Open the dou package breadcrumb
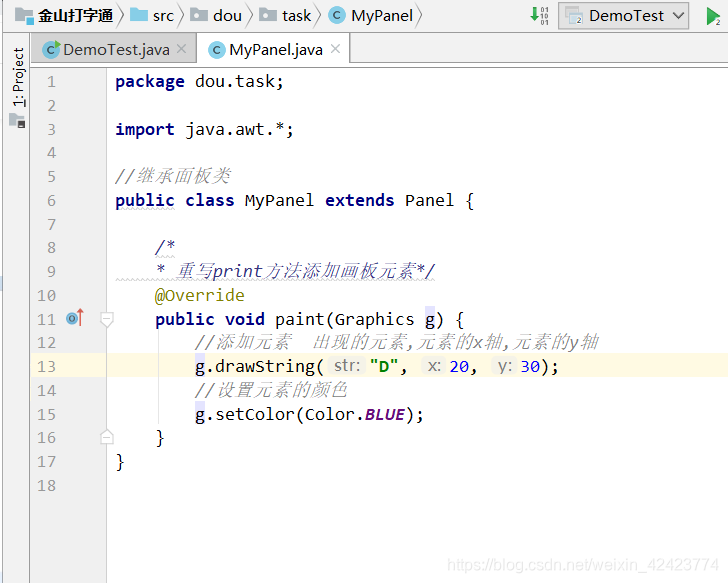Viewport: 728px width, 583px height. click(216, 16)
